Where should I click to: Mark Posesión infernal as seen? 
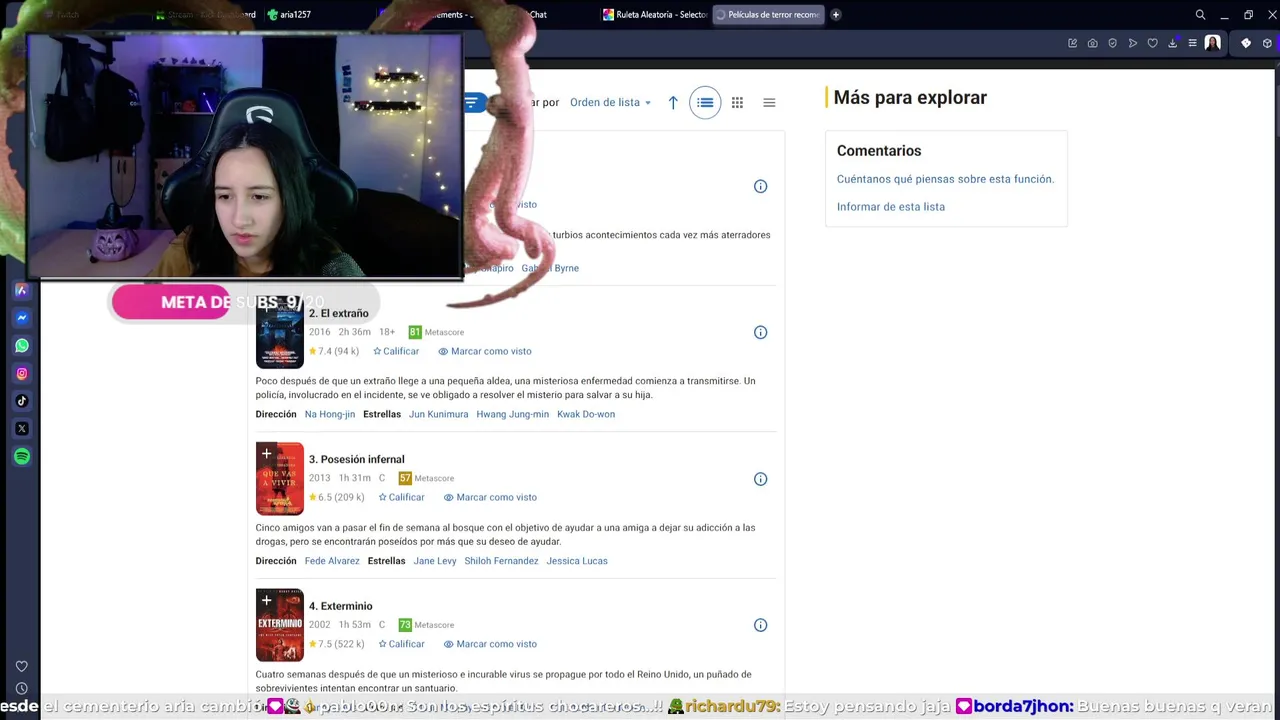490,497
